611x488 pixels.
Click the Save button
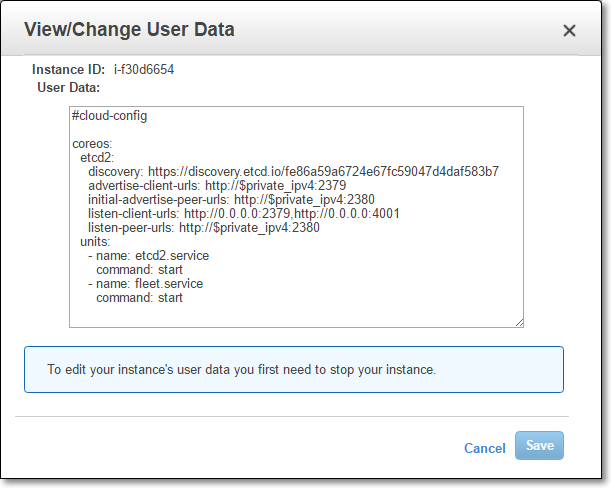(x=539, y=445)
